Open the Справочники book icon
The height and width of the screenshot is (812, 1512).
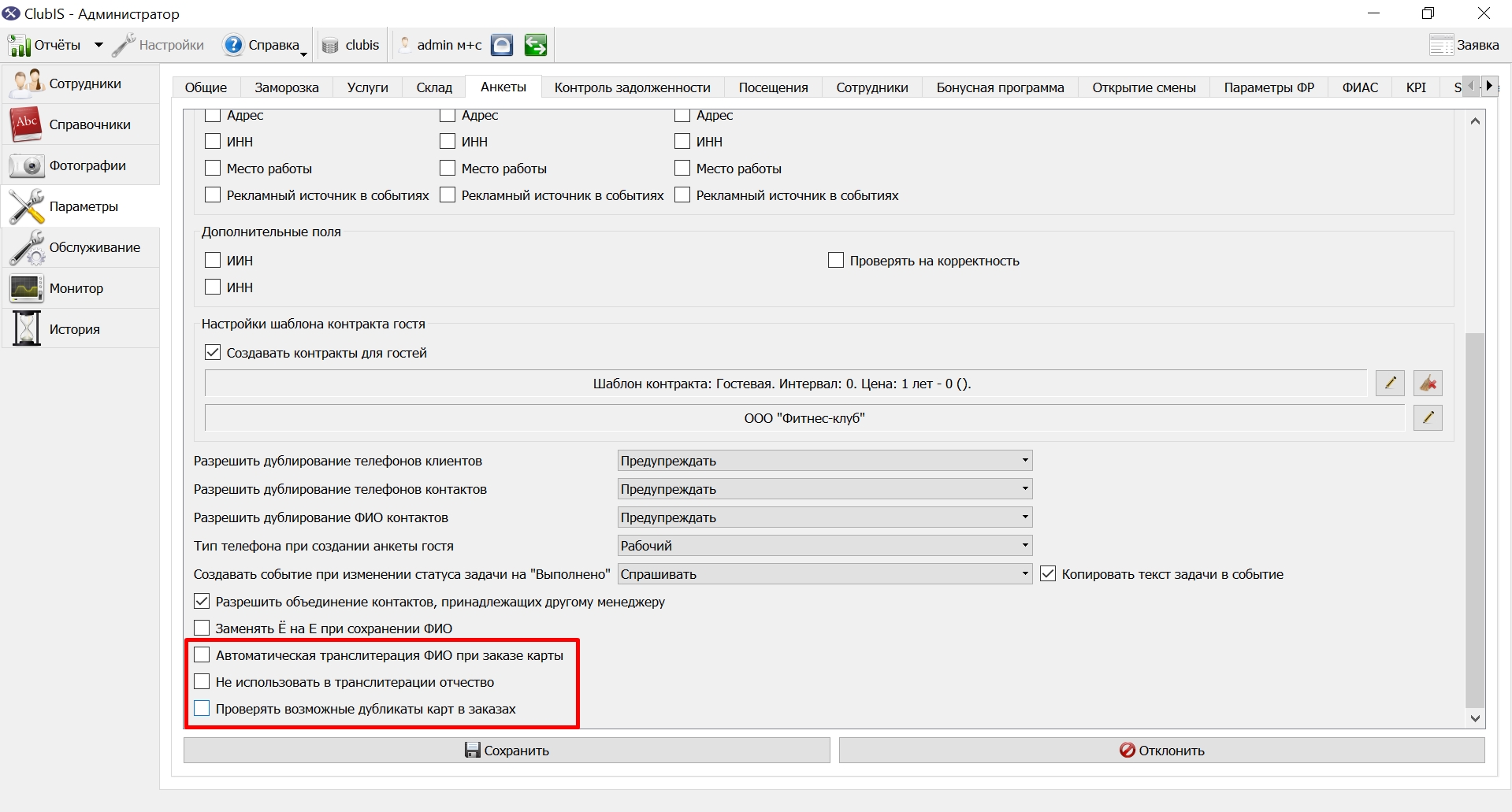click(26, 124)
